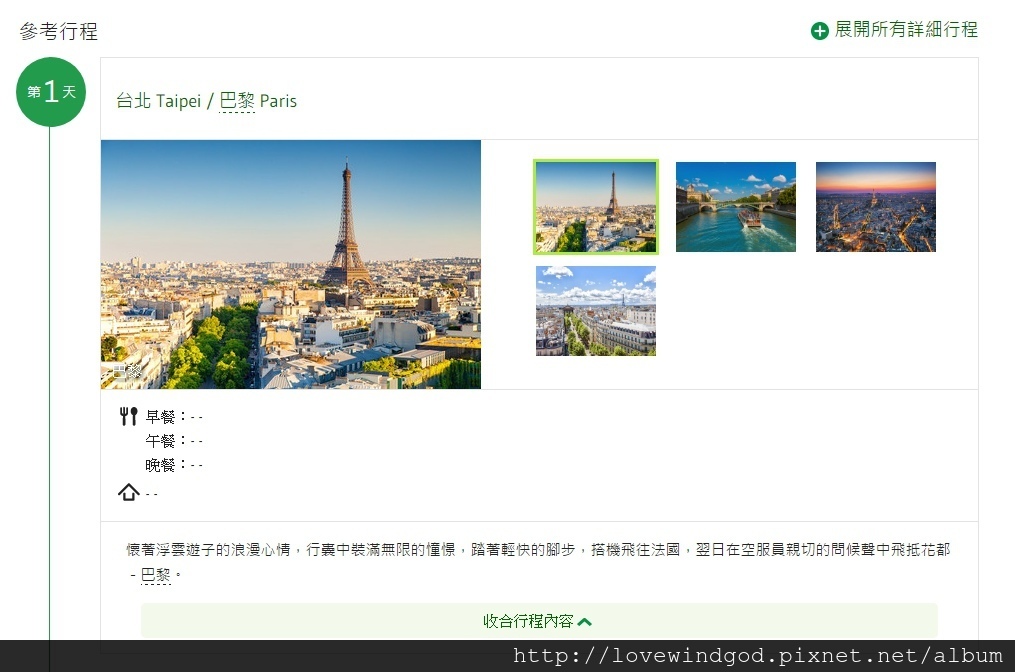Click the house accommodation icon
This screenshot has width=1015, height=672.
tap(129, 493)
